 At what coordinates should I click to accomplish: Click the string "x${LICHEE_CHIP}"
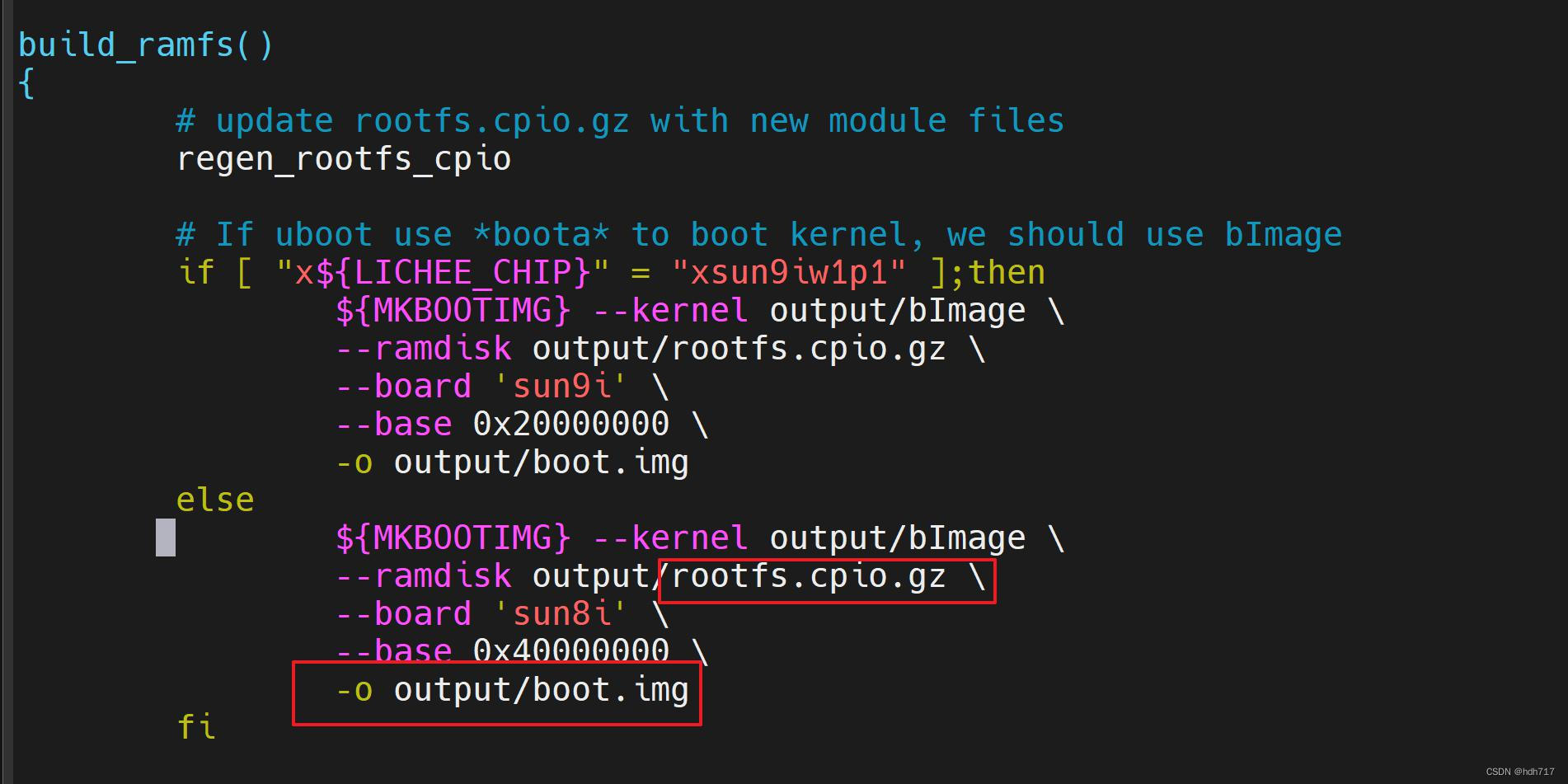click(x=443, y=272)
